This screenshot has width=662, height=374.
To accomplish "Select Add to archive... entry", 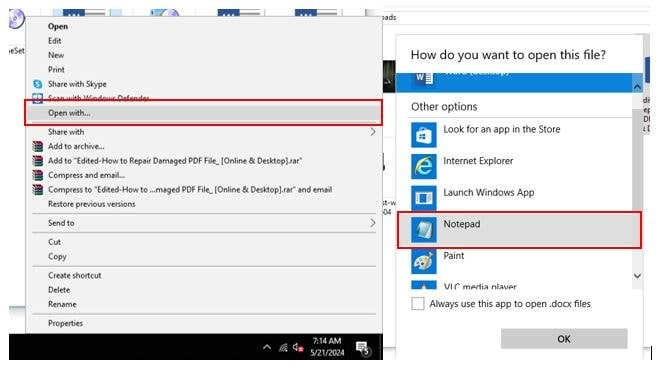I will coord(76,146).
